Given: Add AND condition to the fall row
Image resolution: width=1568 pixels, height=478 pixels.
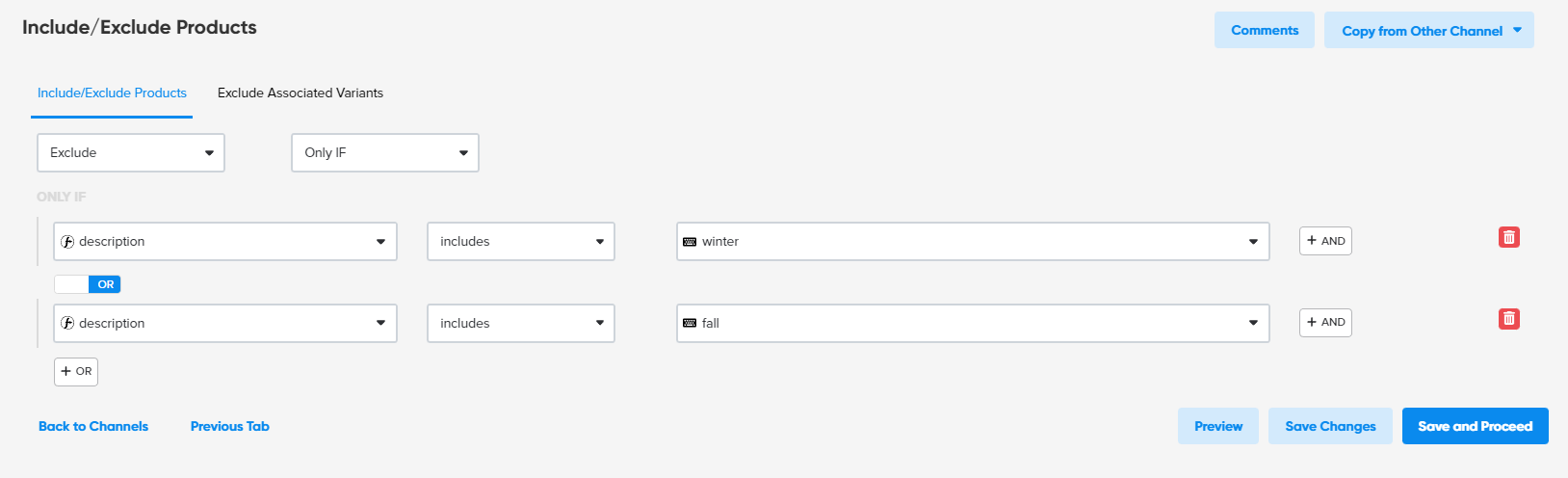Looking at the screenshot, I should tap(1325, 322).
